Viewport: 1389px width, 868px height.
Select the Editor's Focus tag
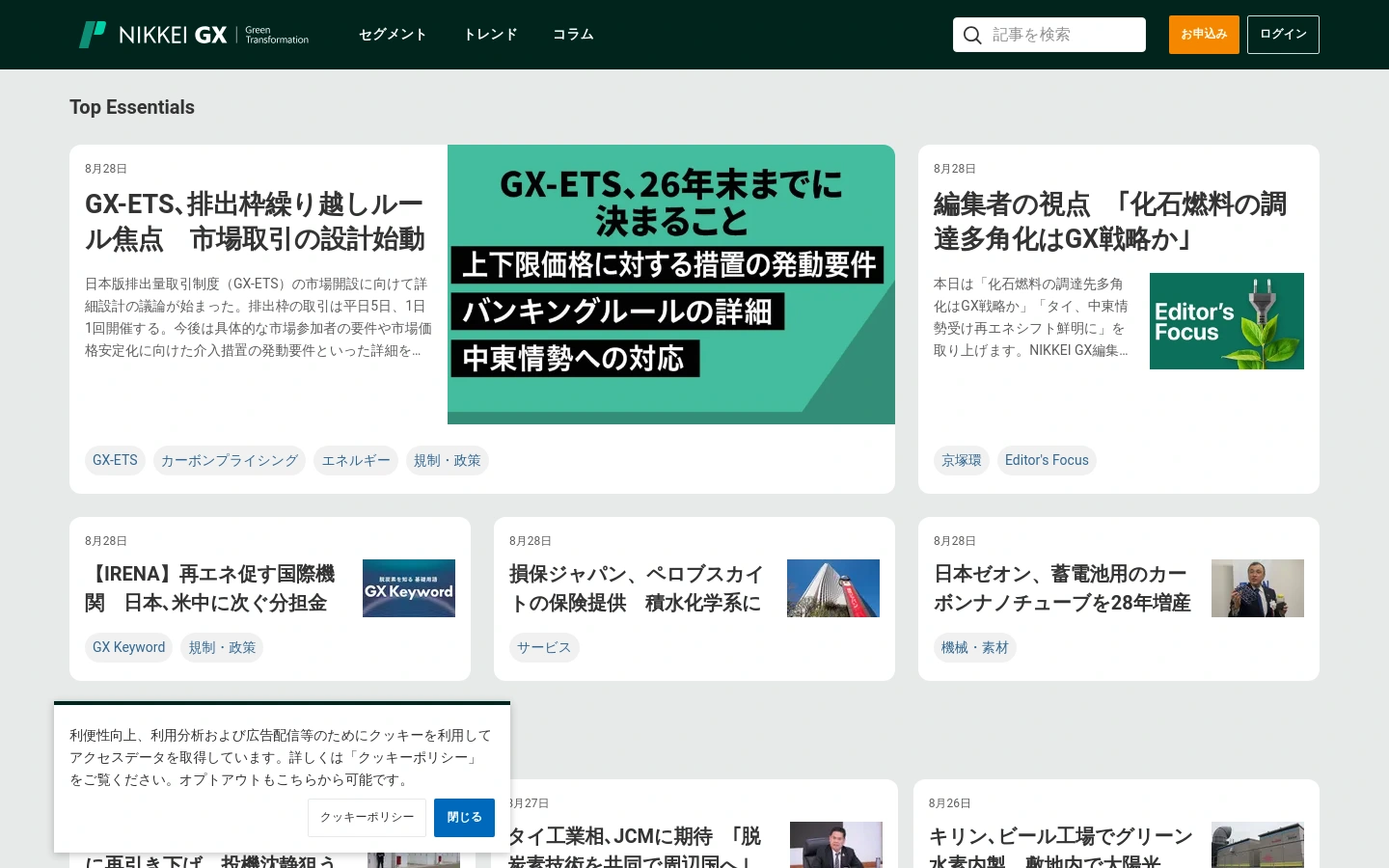pyautogui.click(x=1047, y=461)
